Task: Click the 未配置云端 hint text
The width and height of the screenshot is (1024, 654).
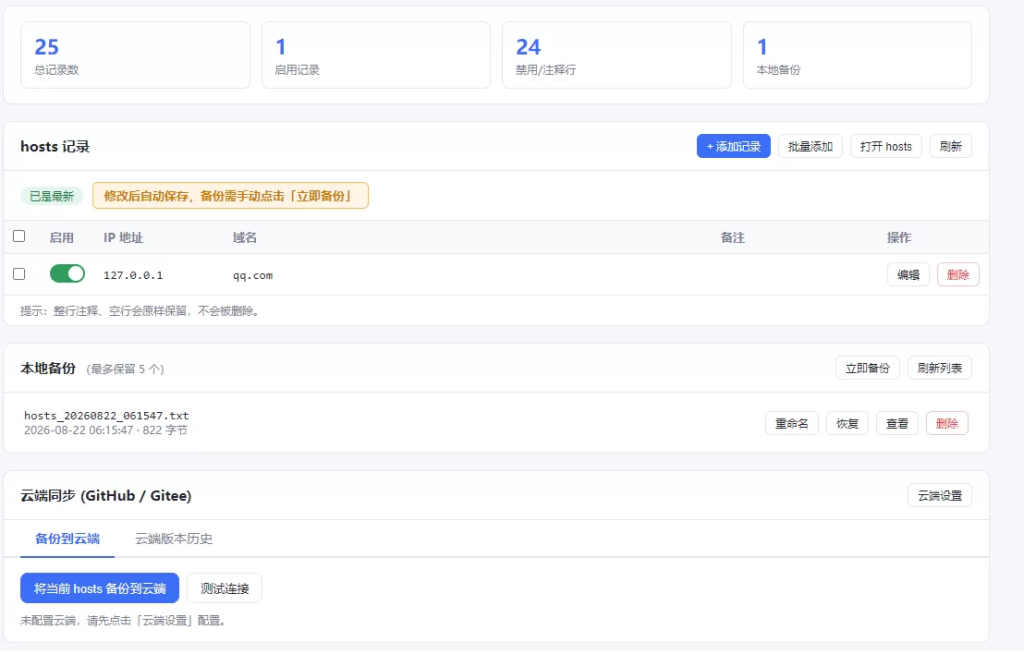Action: [x=124, y=620]
